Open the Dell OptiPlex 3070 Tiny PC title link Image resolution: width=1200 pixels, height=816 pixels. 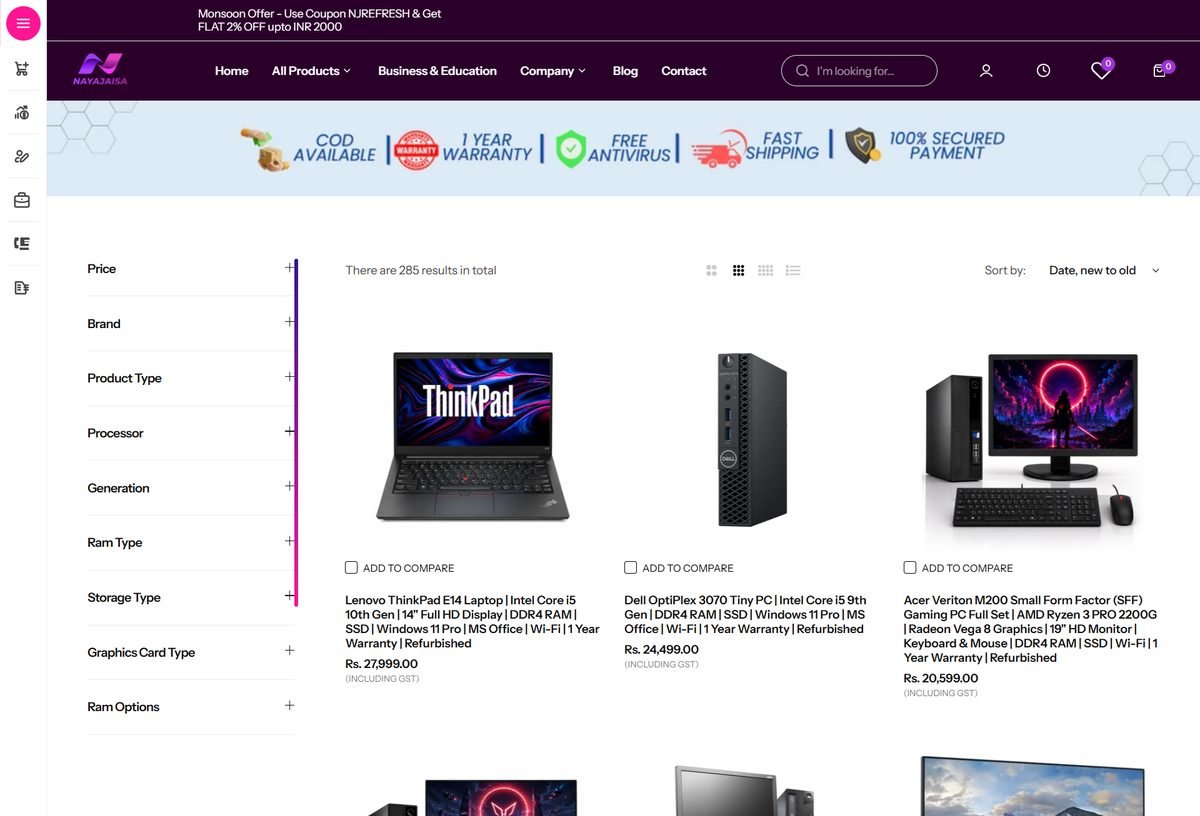(746, 615)
